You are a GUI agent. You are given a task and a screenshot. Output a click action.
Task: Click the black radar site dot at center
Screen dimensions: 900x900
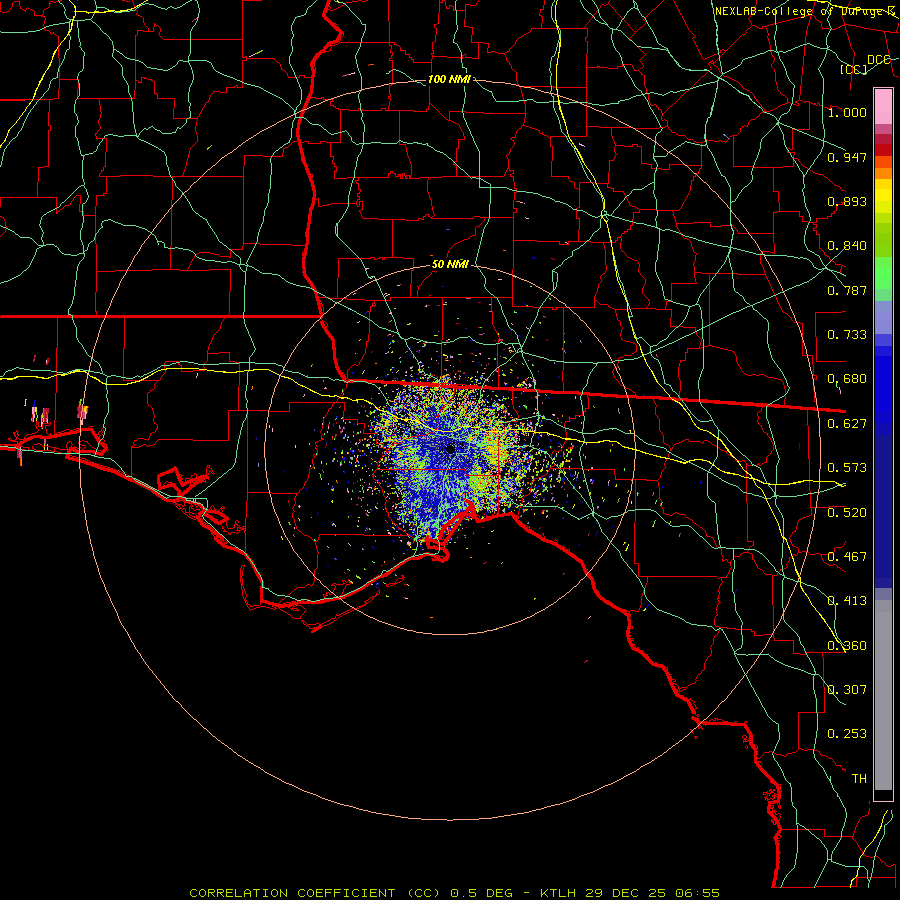(450, 449)
